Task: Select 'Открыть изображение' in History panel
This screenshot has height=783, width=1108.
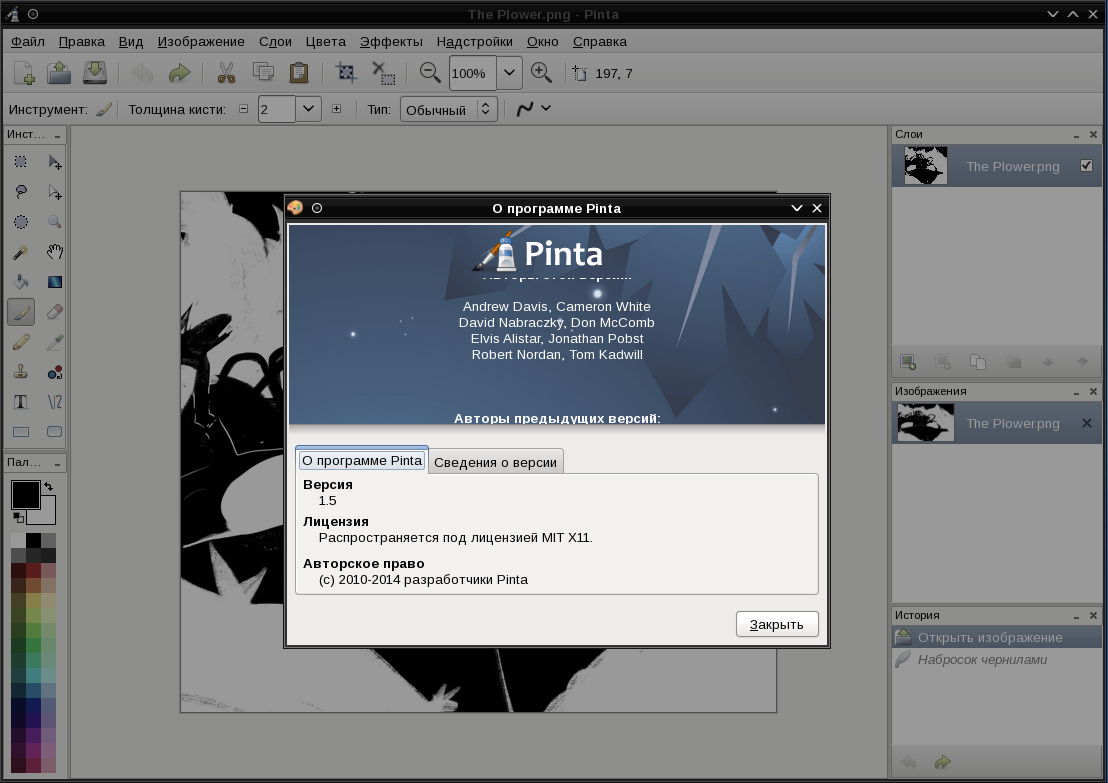Action: (990, 637)
